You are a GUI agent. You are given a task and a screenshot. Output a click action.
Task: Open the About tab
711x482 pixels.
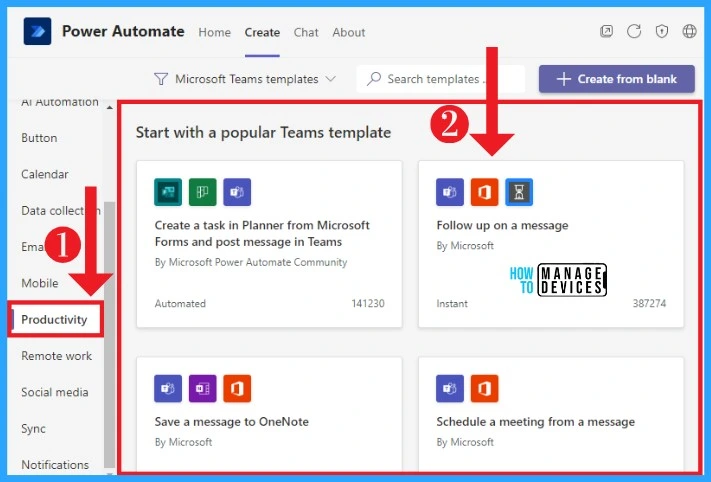click(349, 32)
